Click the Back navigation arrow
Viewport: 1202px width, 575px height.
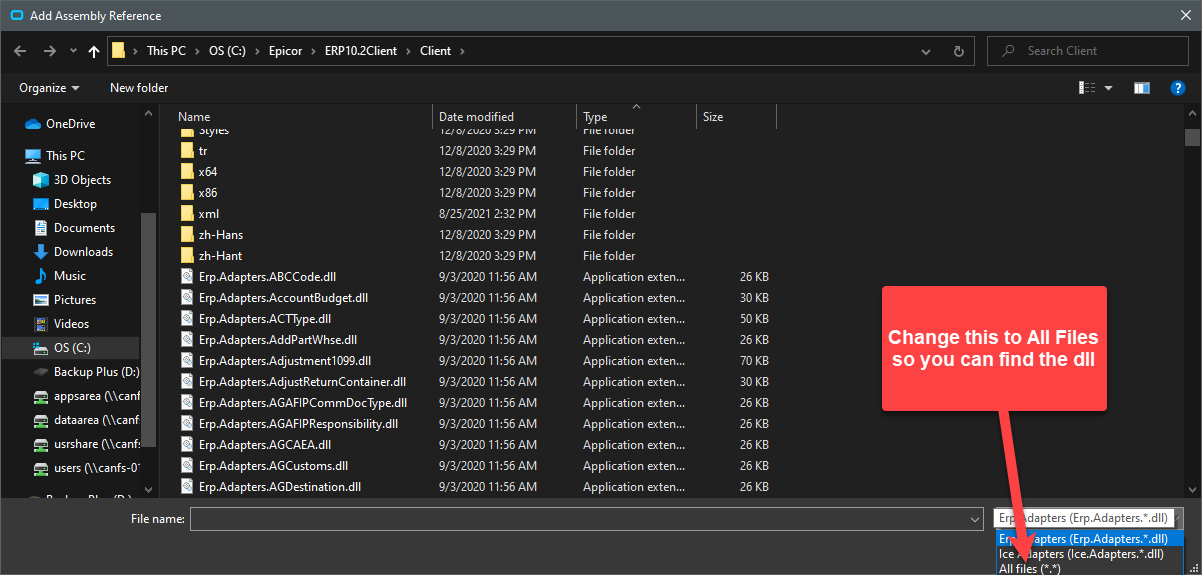[x=20, y=51]
